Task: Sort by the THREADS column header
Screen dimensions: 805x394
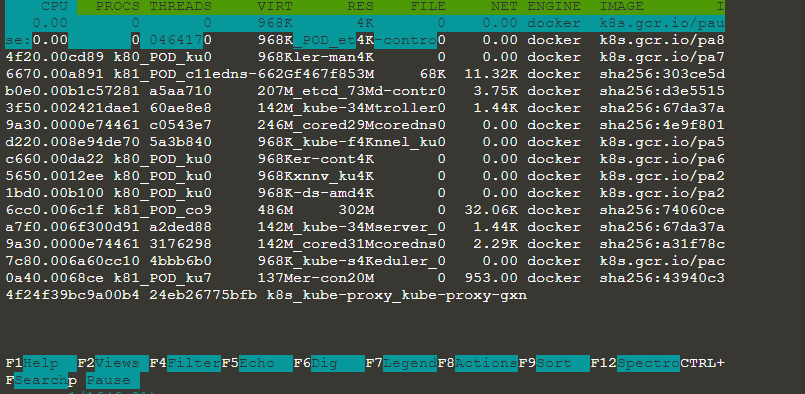Action: click(x=181, y=7)
